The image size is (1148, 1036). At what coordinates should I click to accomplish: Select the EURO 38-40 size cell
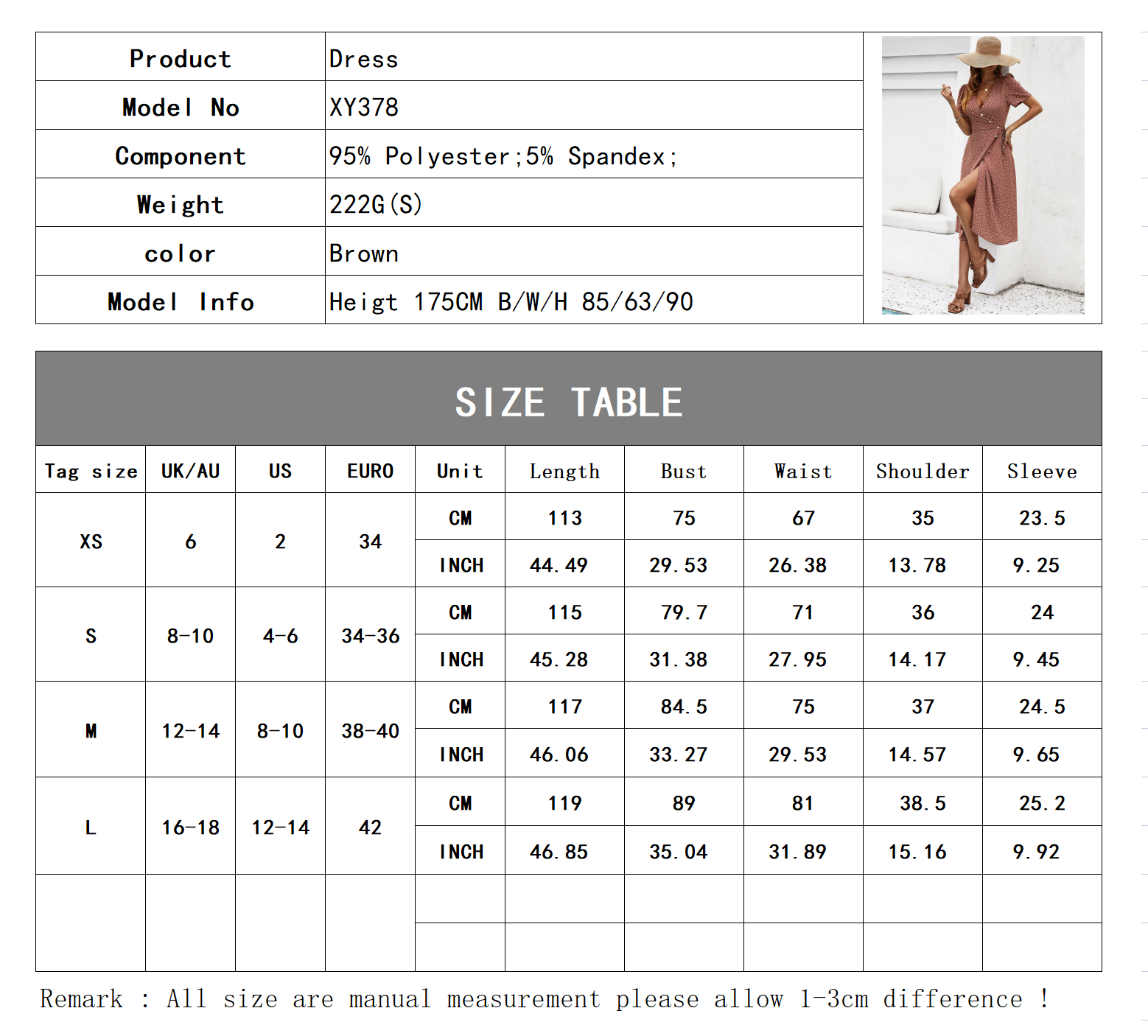coord(370,730)
